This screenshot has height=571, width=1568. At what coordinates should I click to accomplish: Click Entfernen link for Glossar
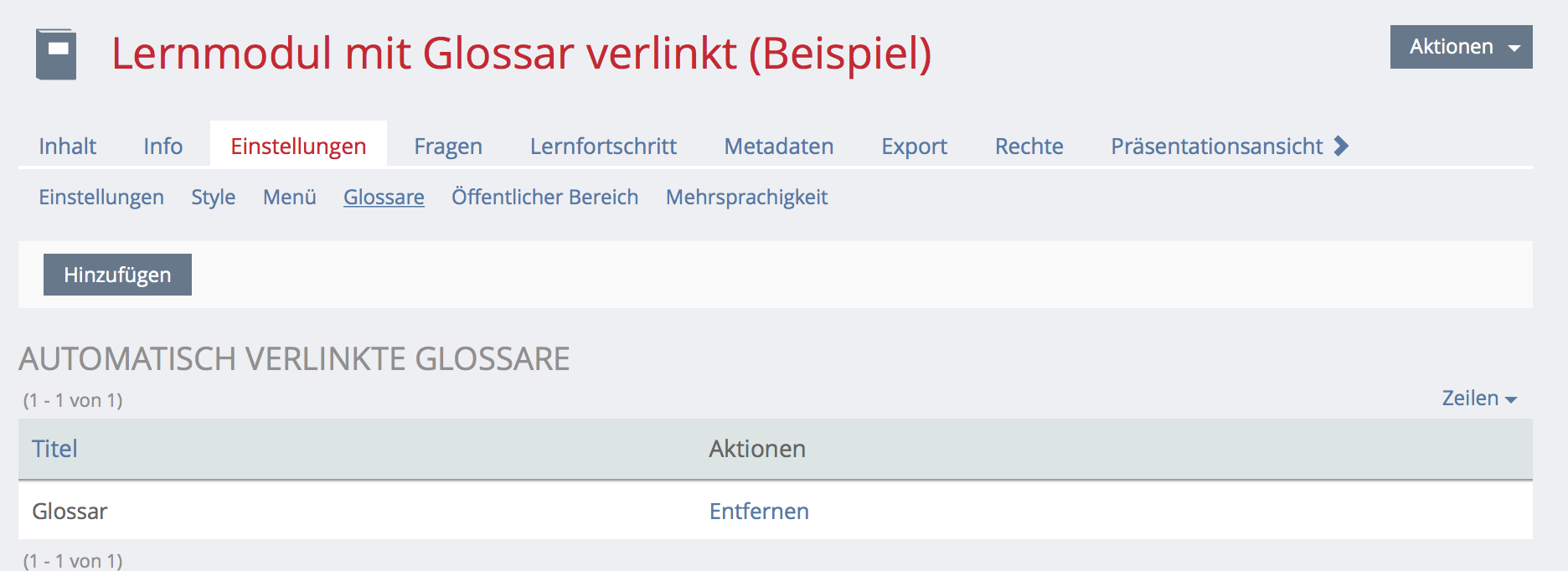[x=759, y=512]
